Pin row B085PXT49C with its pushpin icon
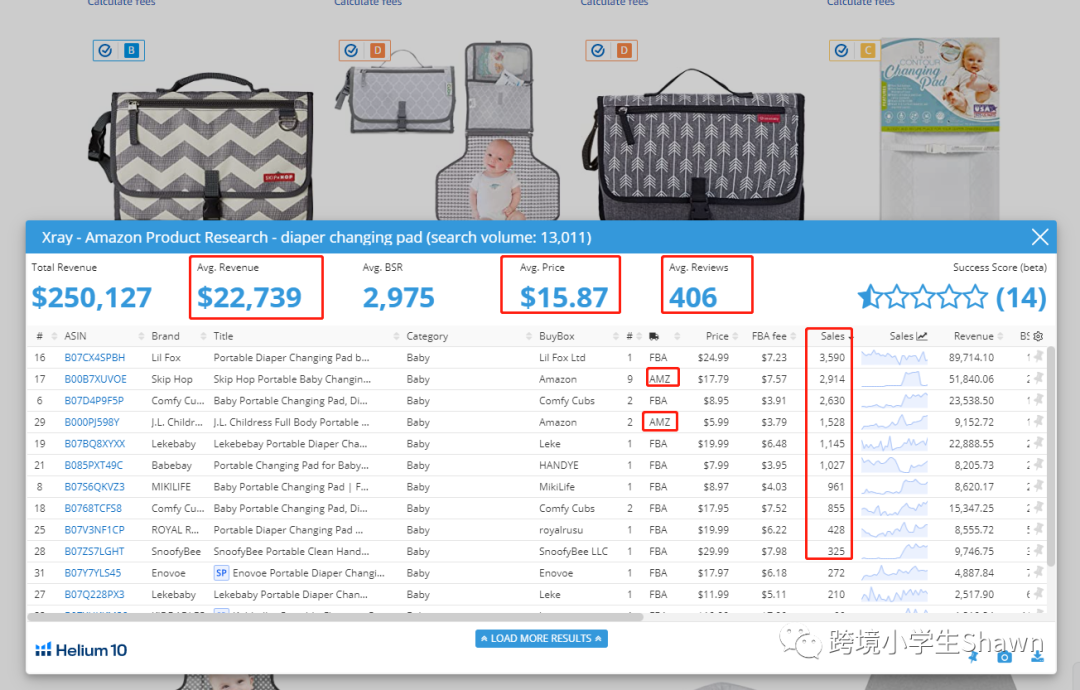Screen dimensions: 1080x690 [1037, 465]
